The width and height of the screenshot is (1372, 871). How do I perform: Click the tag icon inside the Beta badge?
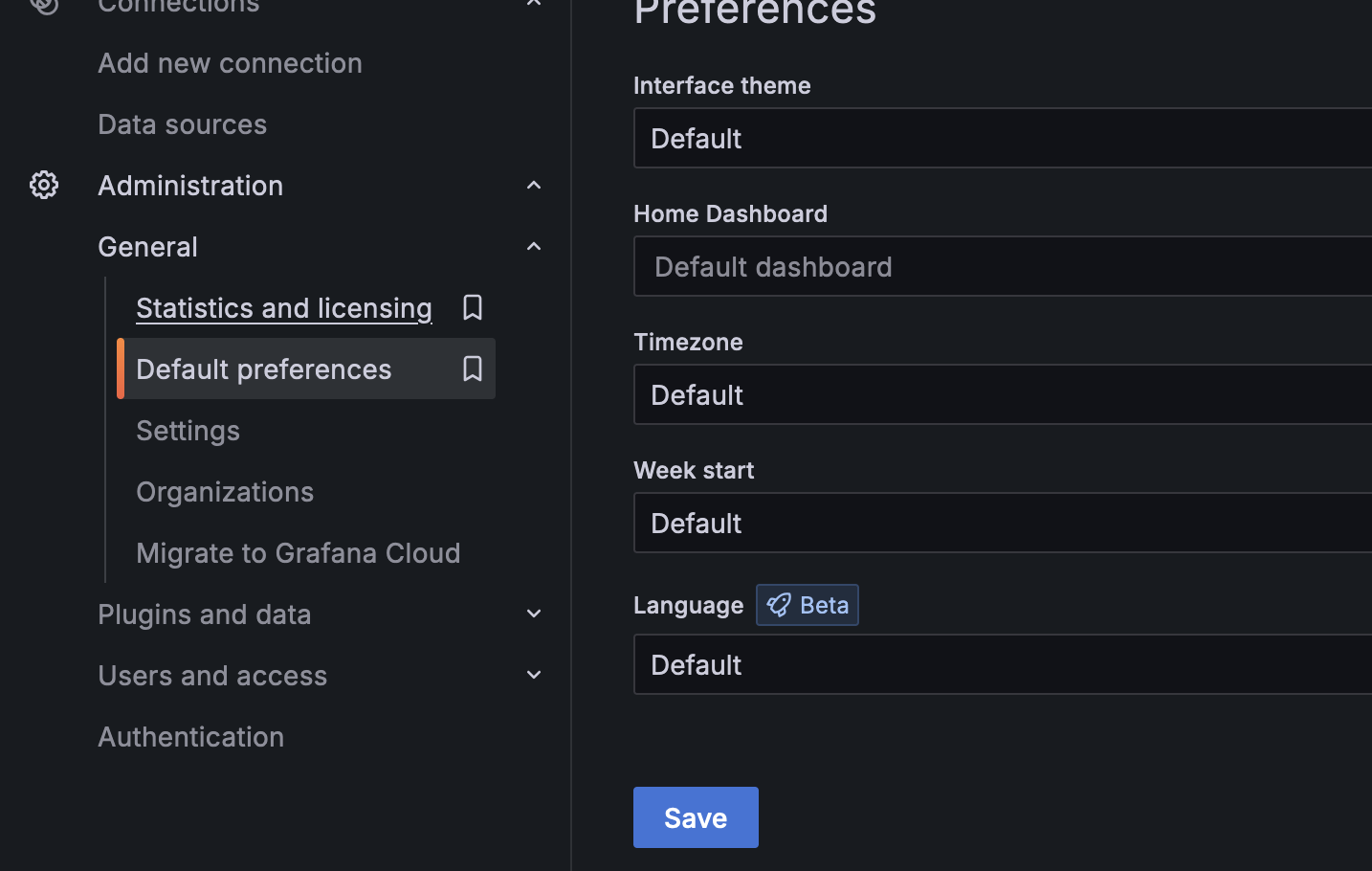780,604
